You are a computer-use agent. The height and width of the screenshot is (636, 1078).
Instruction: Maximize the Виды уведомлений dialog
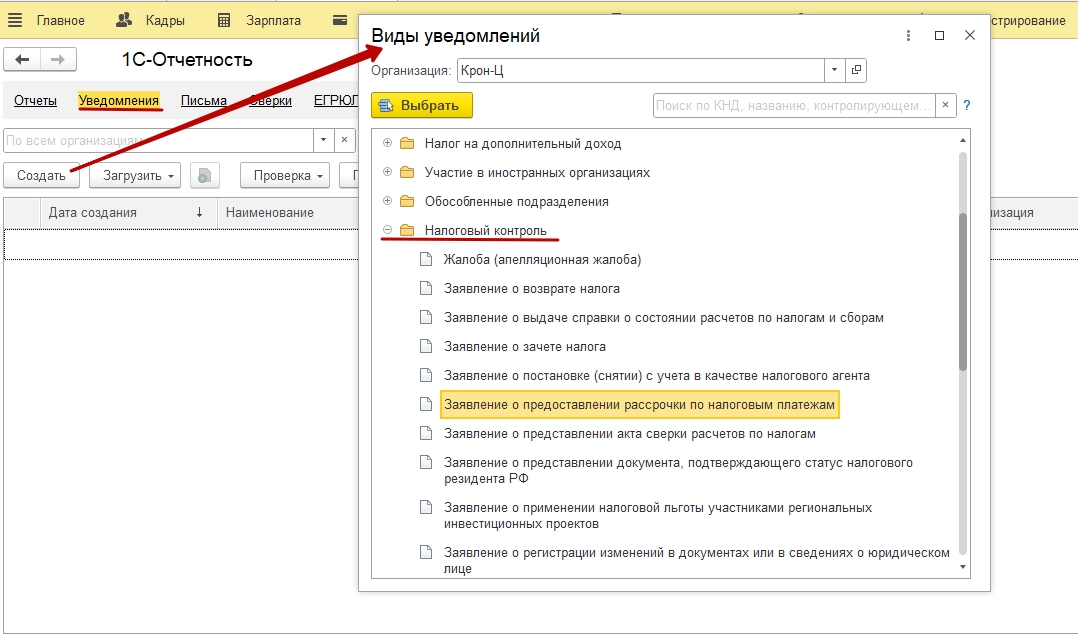click(939, 36)
